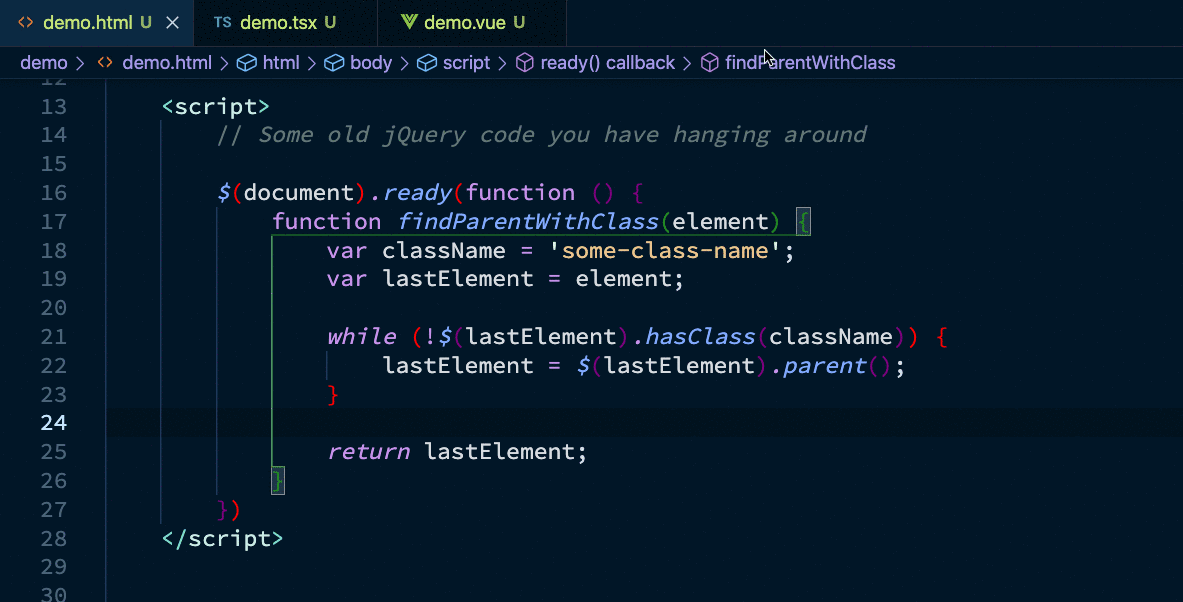This screenshot has width=1183, height=602.
Task: Click the '.hasClass' method call
Action: click(694, 337)
